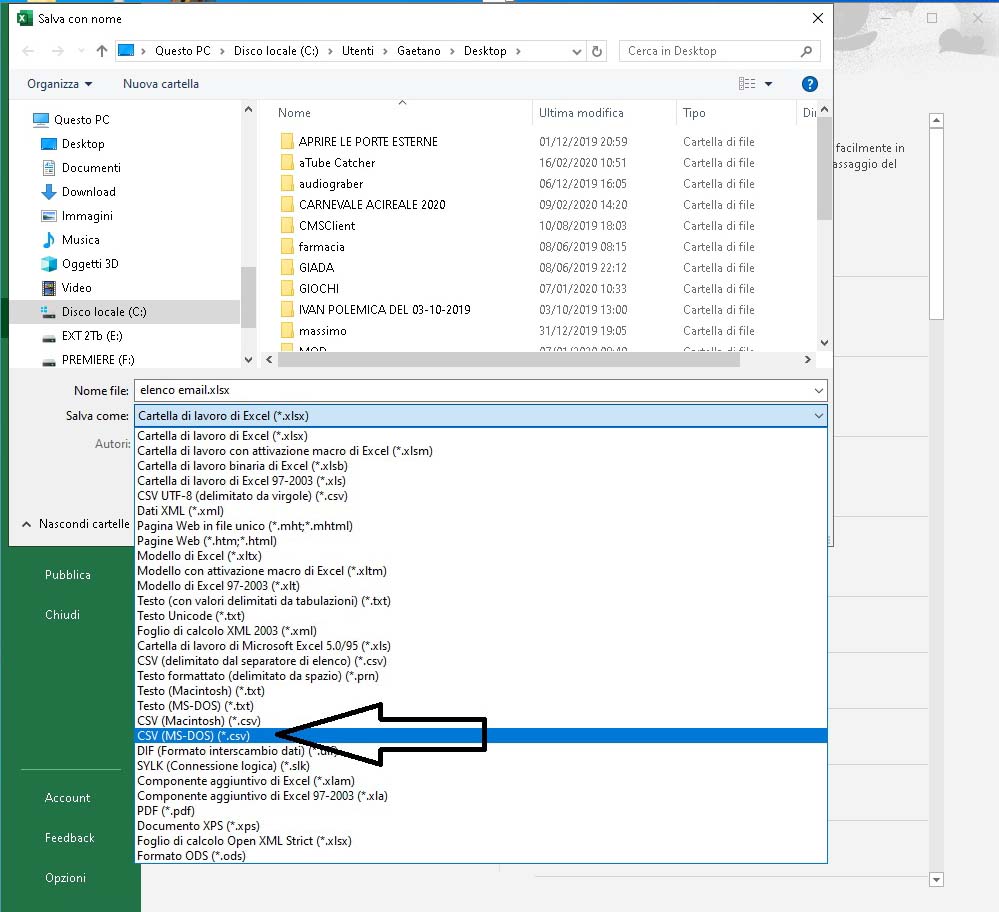The image size is (999, 912).
Task: Choose Testo (MS-DOS) (*.txt) format
Action: 481,706
